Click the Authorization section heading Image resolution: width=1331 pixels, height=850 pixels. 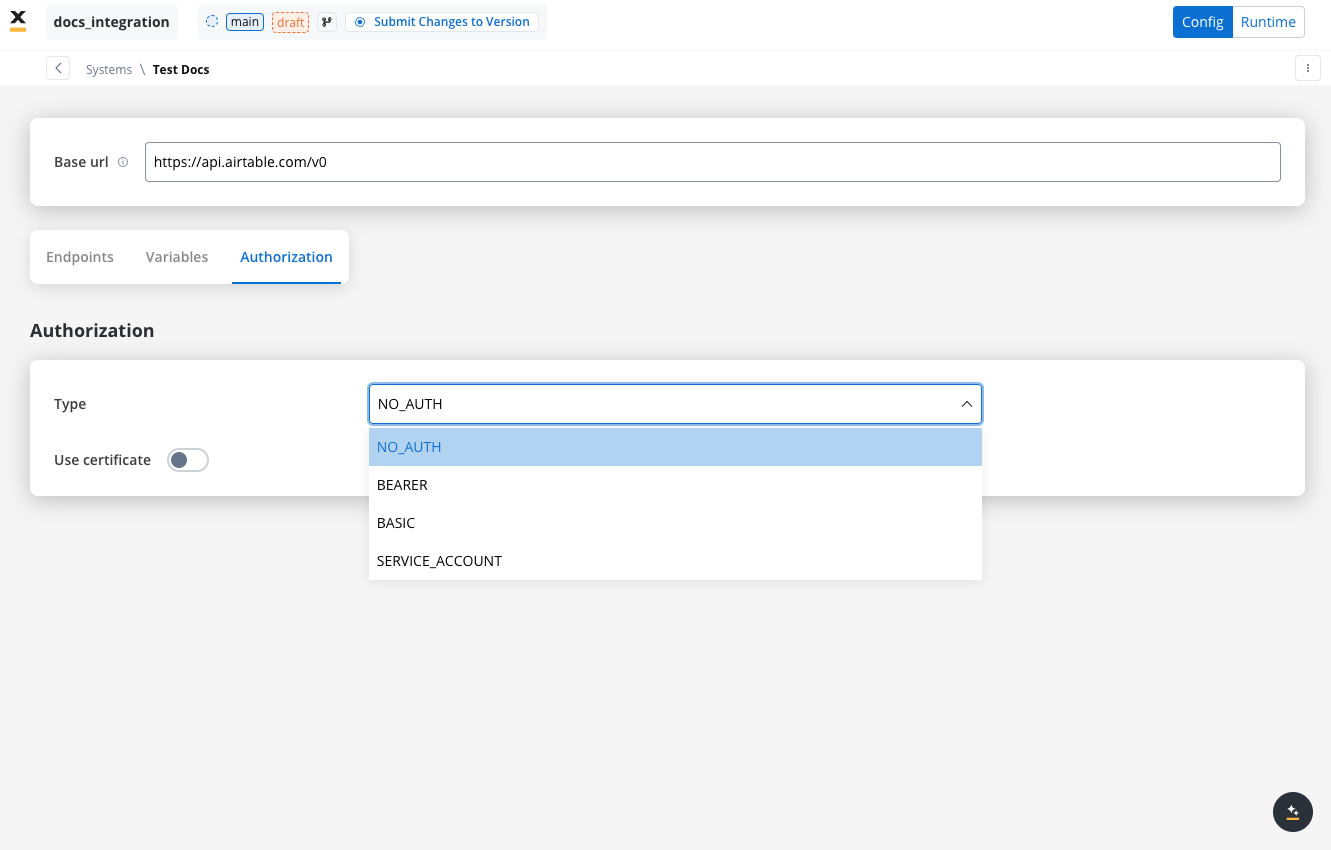click(92, 331)
